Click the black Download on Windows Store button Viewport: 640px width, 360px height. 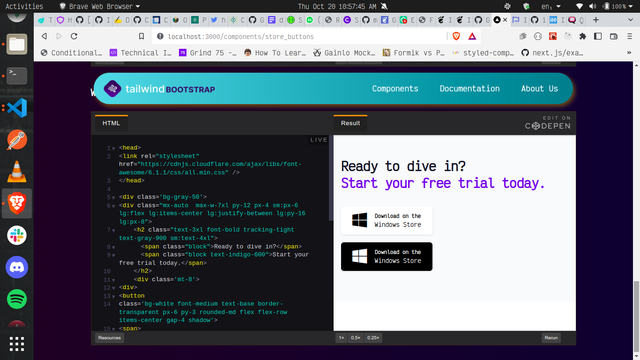pos(387,256)
